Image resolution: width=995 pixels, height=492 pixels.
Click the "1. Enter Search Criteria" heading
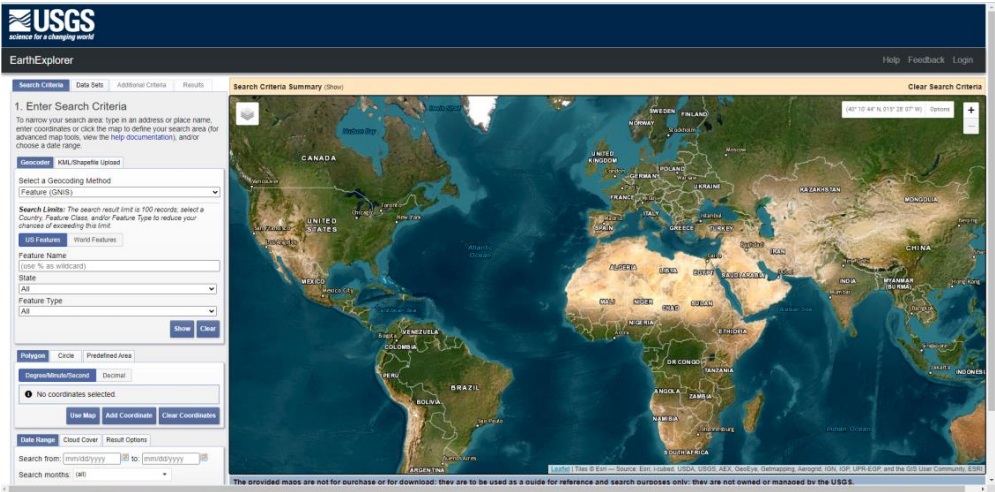point(70,107)
